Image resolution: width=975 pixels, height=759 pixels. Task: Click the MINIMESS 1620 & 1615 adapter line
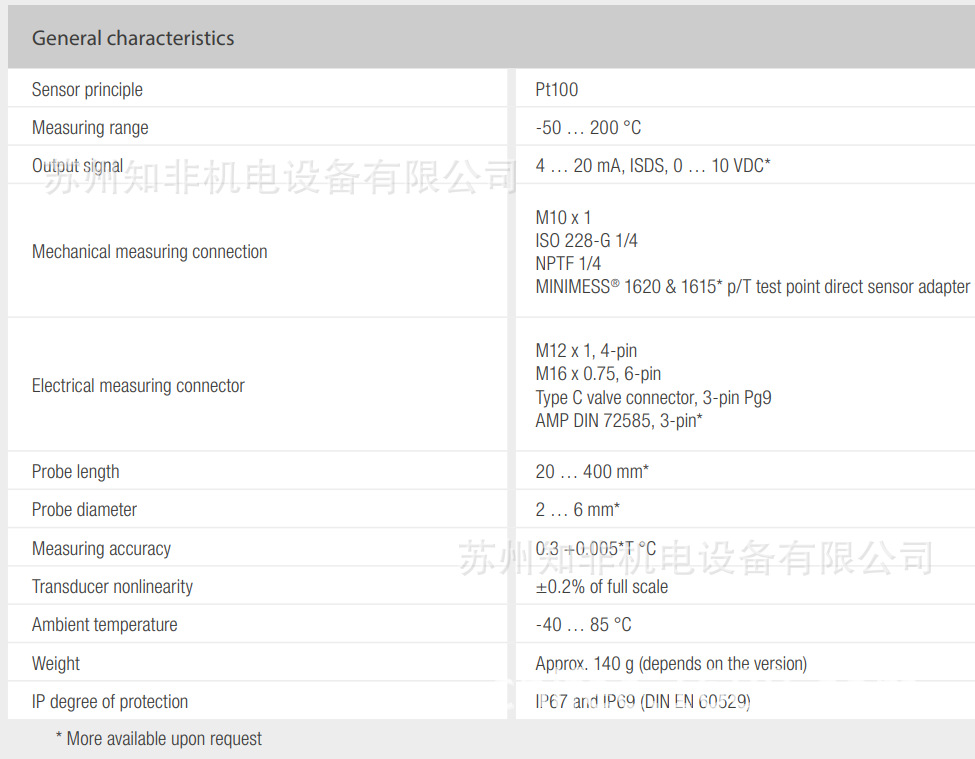click(752, 287)
